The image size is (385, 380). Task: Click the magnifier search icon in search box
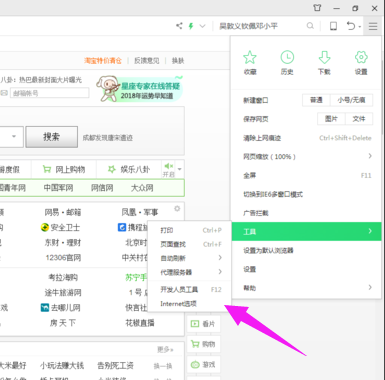(310, 26)
